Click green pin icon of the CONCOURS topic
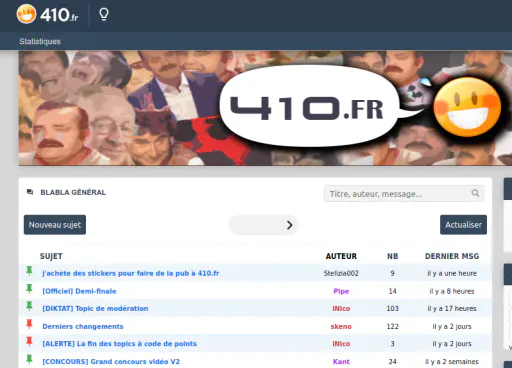This screenshot has width=512, height=368. 29,359
